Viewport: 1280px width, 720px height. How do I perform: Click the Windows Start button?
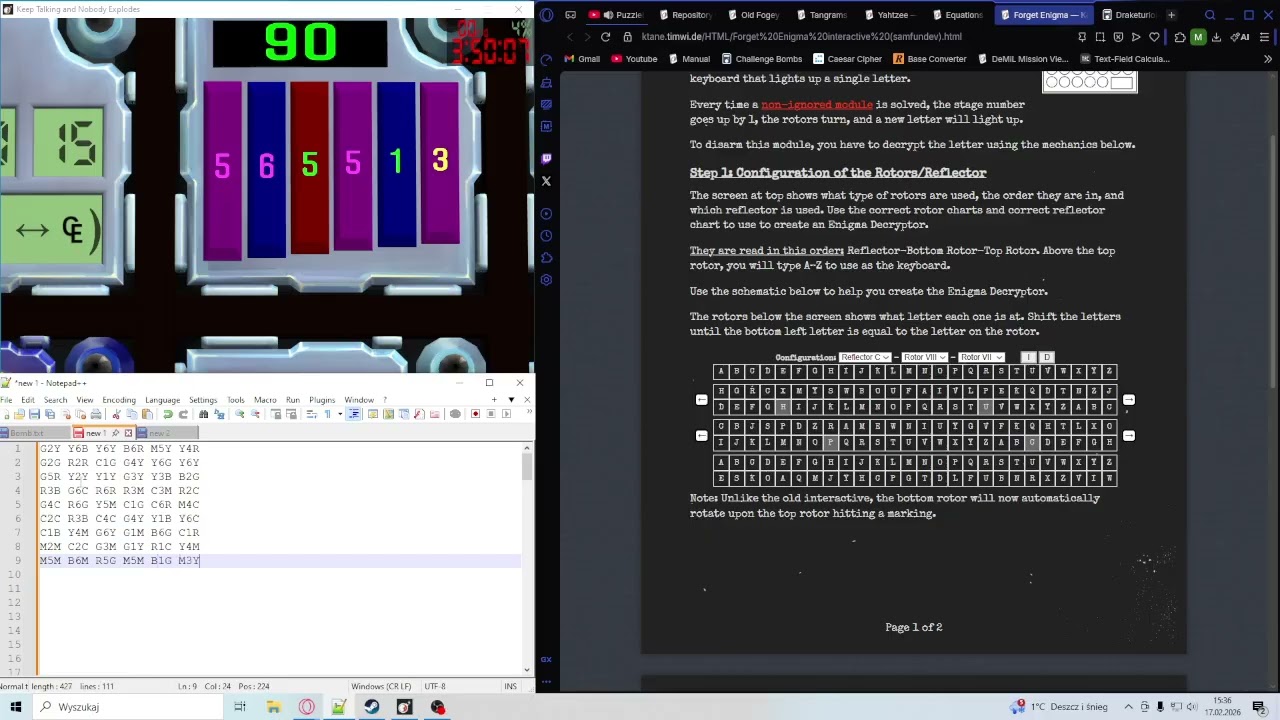(x=16, y=707)
